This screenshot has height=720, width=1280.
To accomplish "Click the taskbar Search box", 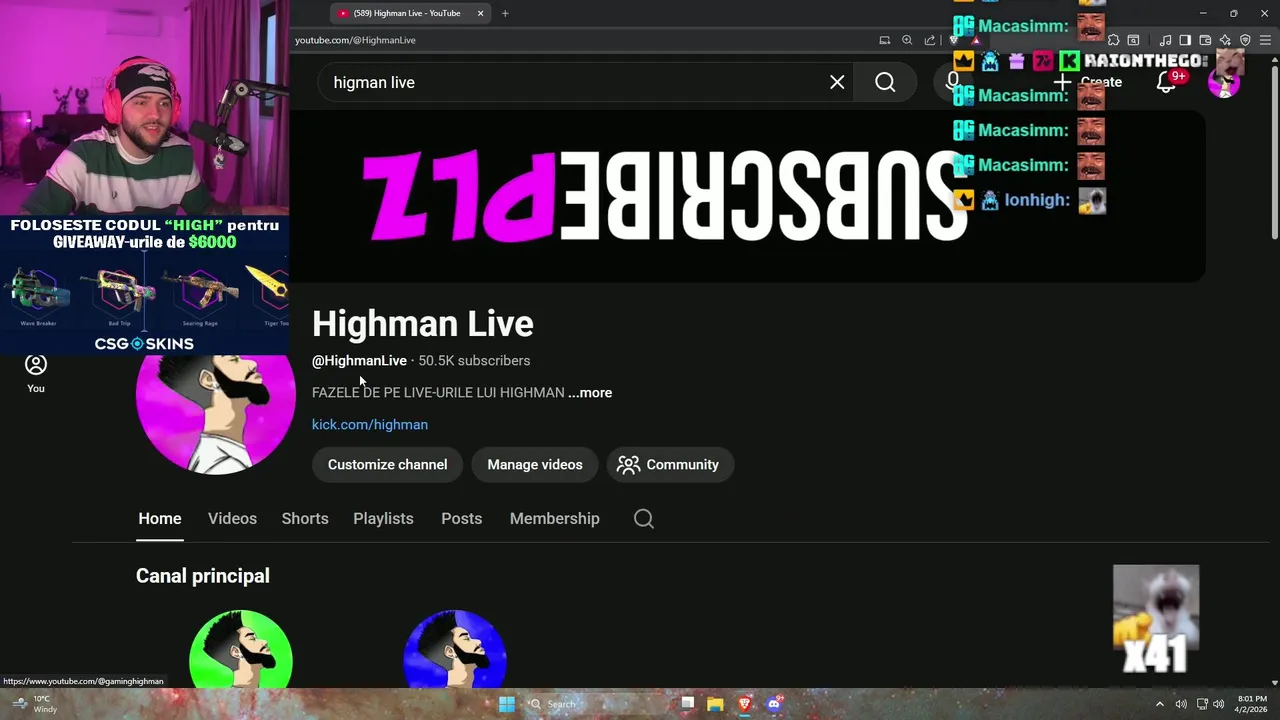I will (x=598, y=704).
